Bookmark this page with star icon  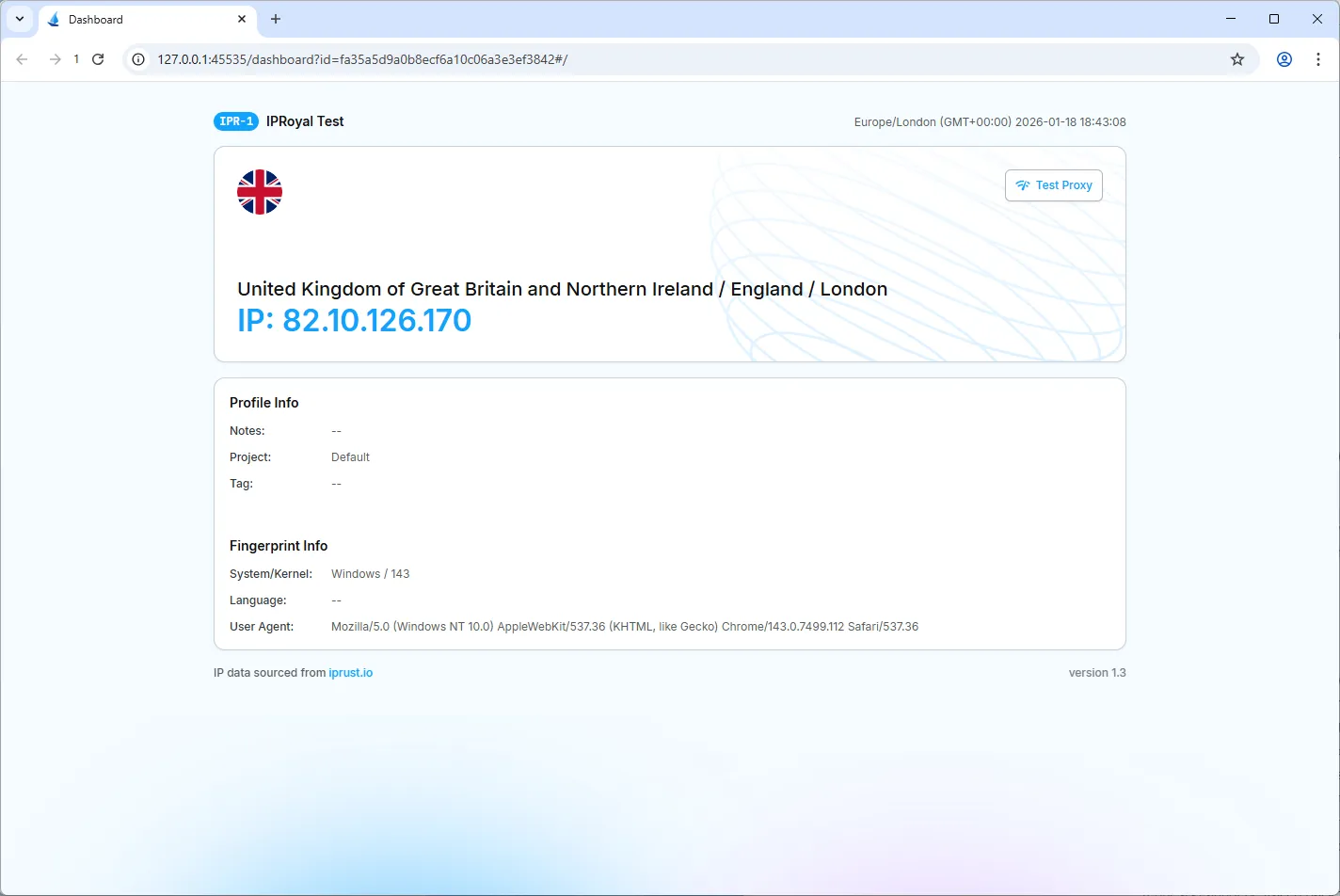[x=1237, y=59]
